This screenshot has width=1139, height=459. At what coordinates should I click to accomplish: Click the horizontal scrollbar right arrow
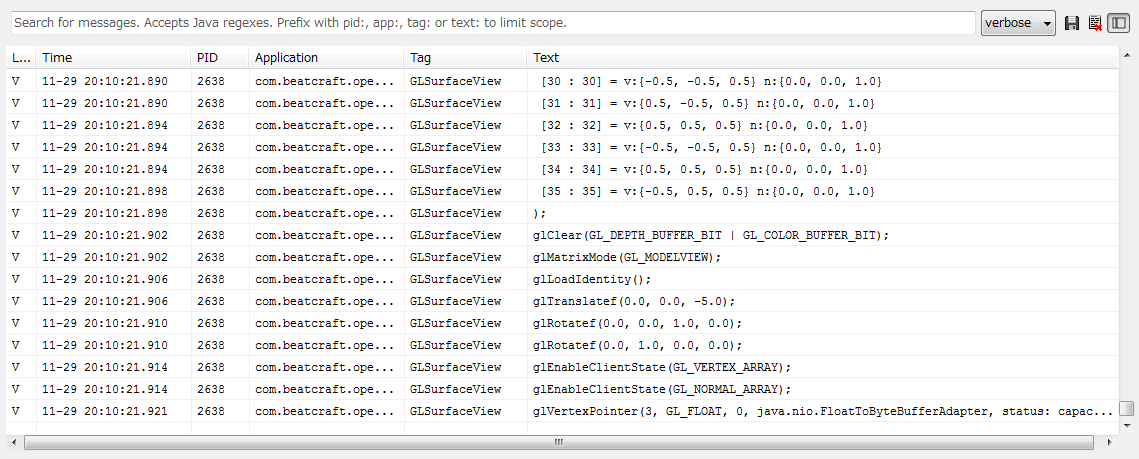coord(1110,441)
